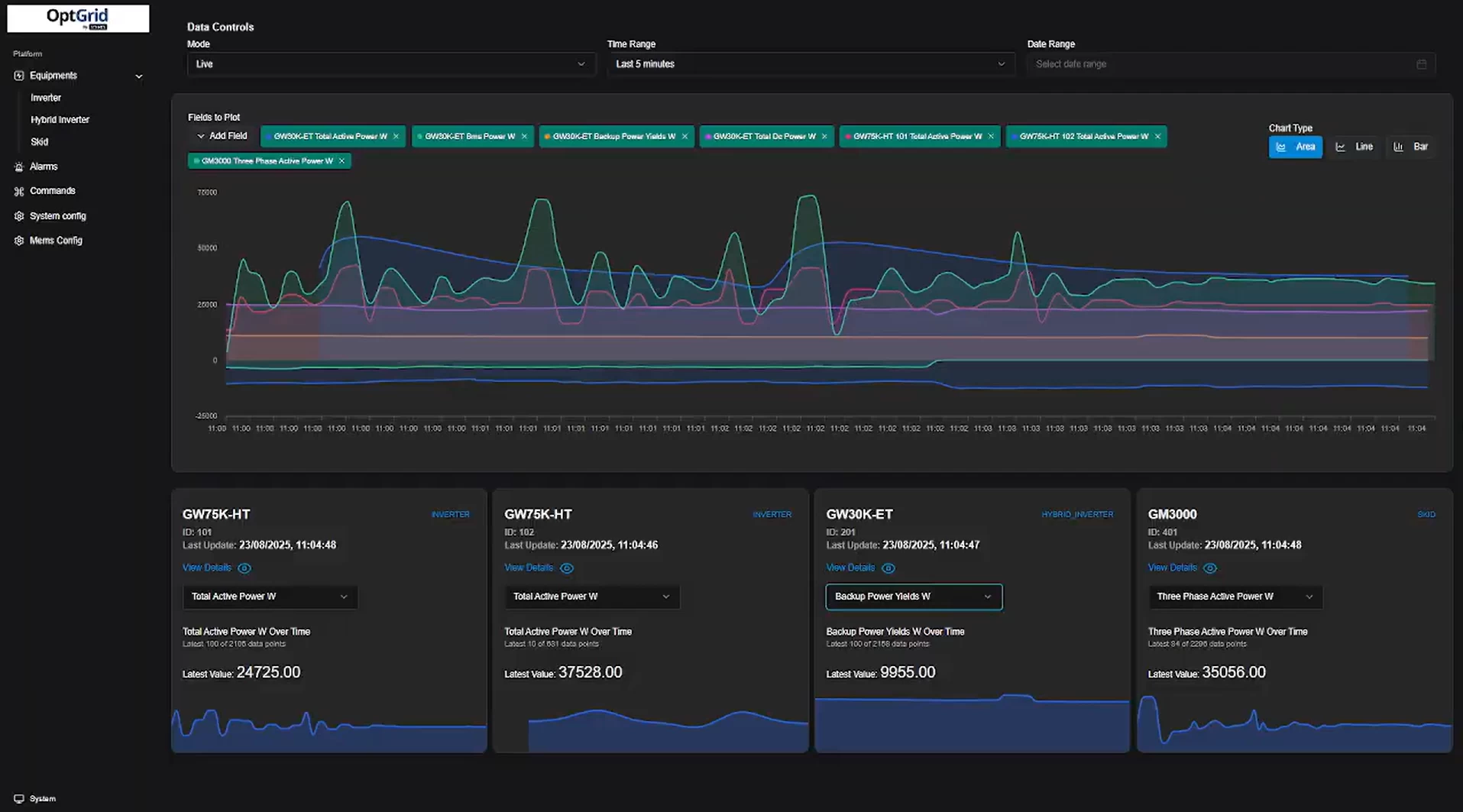Open Hybrid Inverter in sidebar
1463x812 pixels.
[60, 120]
